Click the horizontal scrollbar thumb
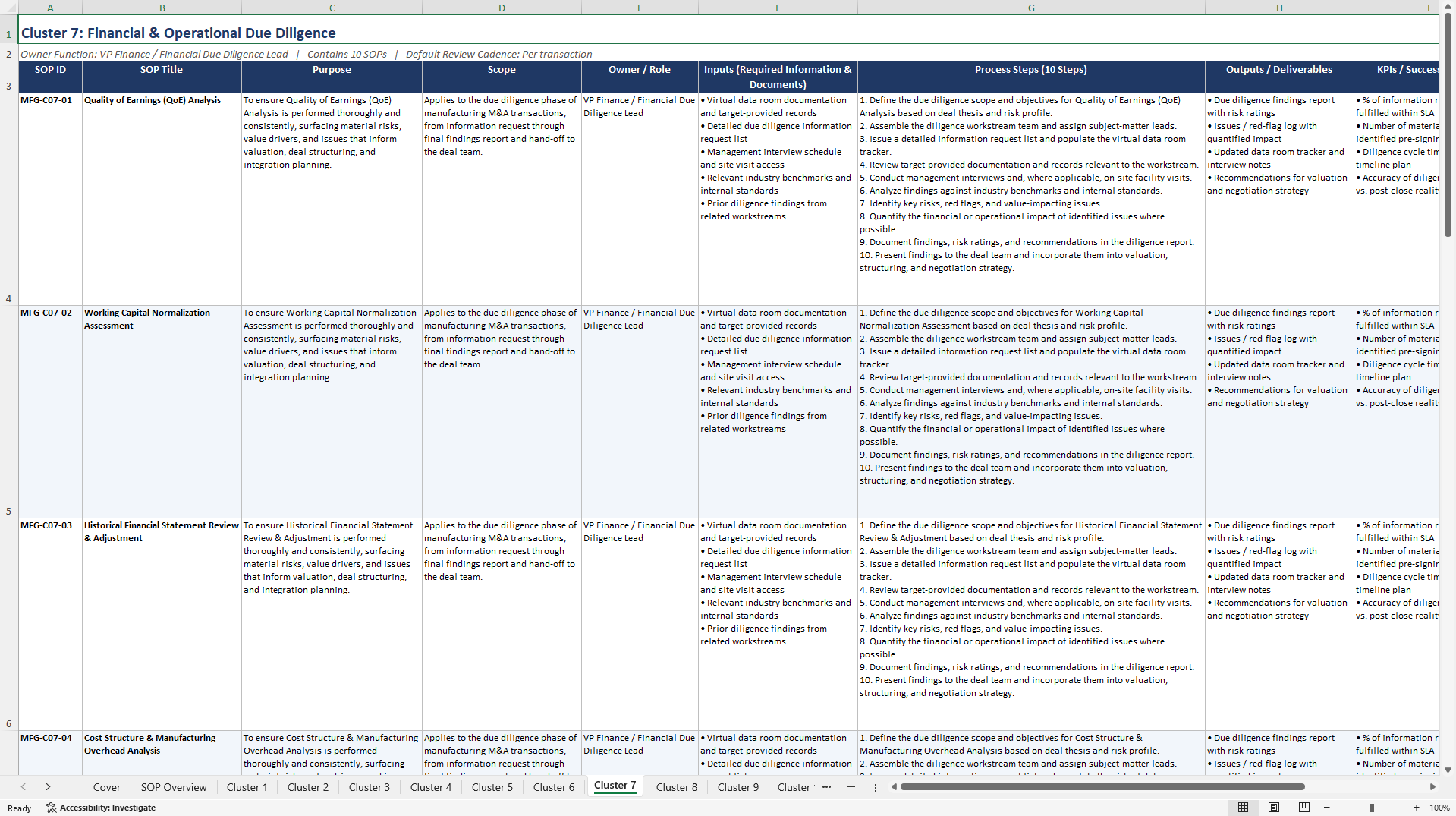Viewport: 1456px width, 816px height. [1102, 787]
